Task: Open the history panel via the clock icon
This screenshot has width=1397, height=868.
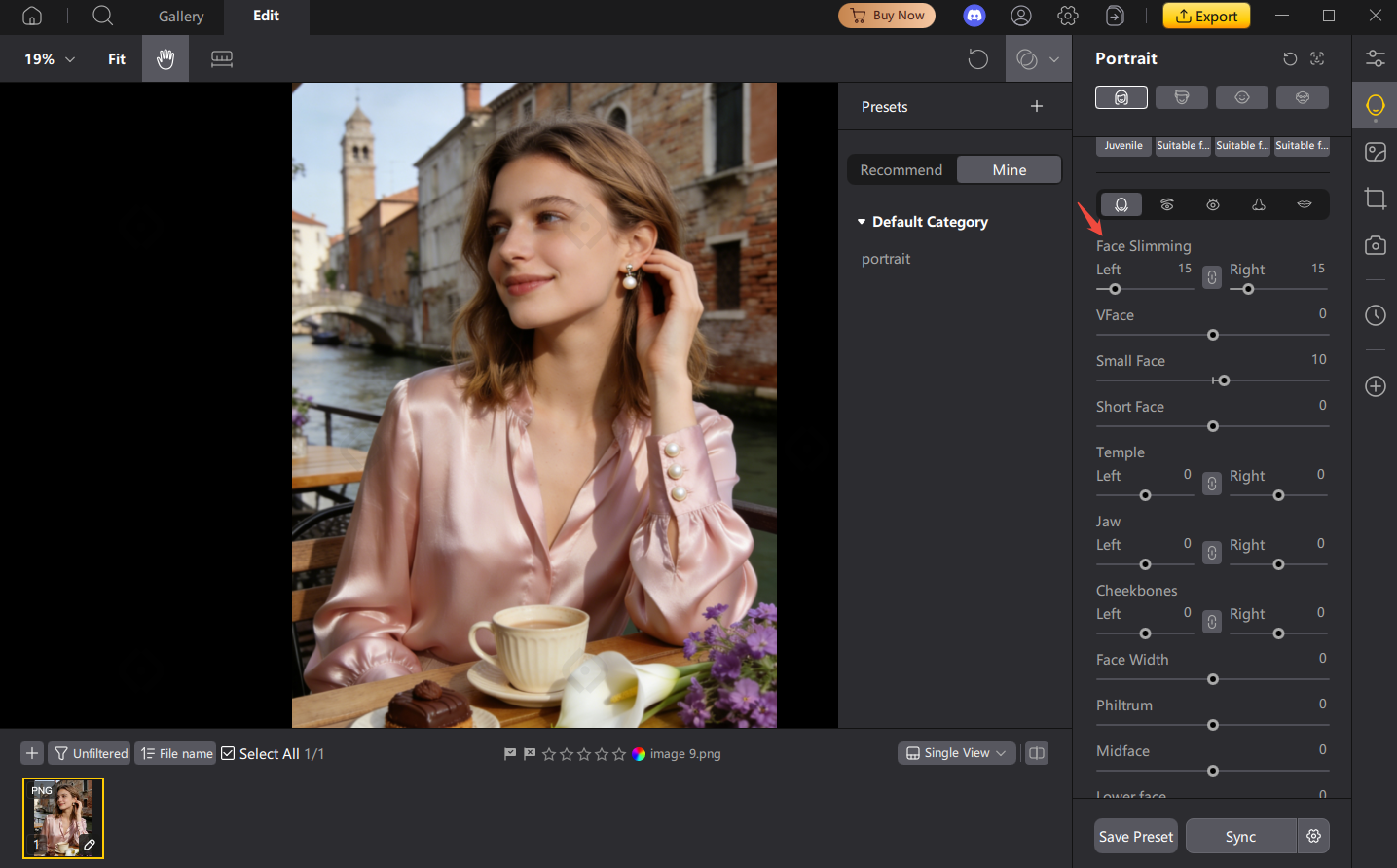Action: click(x=1375, y=315)
